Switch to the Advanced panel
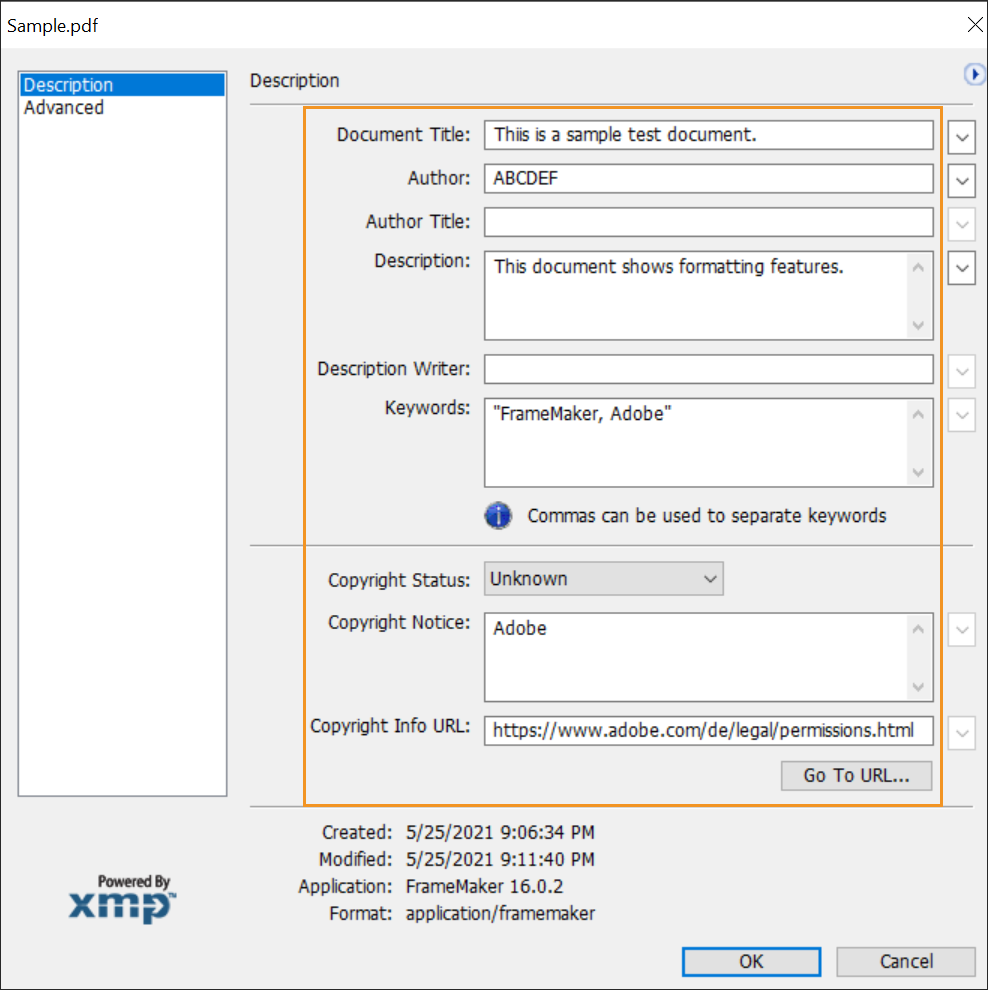This screenshot has height=990, width=988. (x=64, y=108)
